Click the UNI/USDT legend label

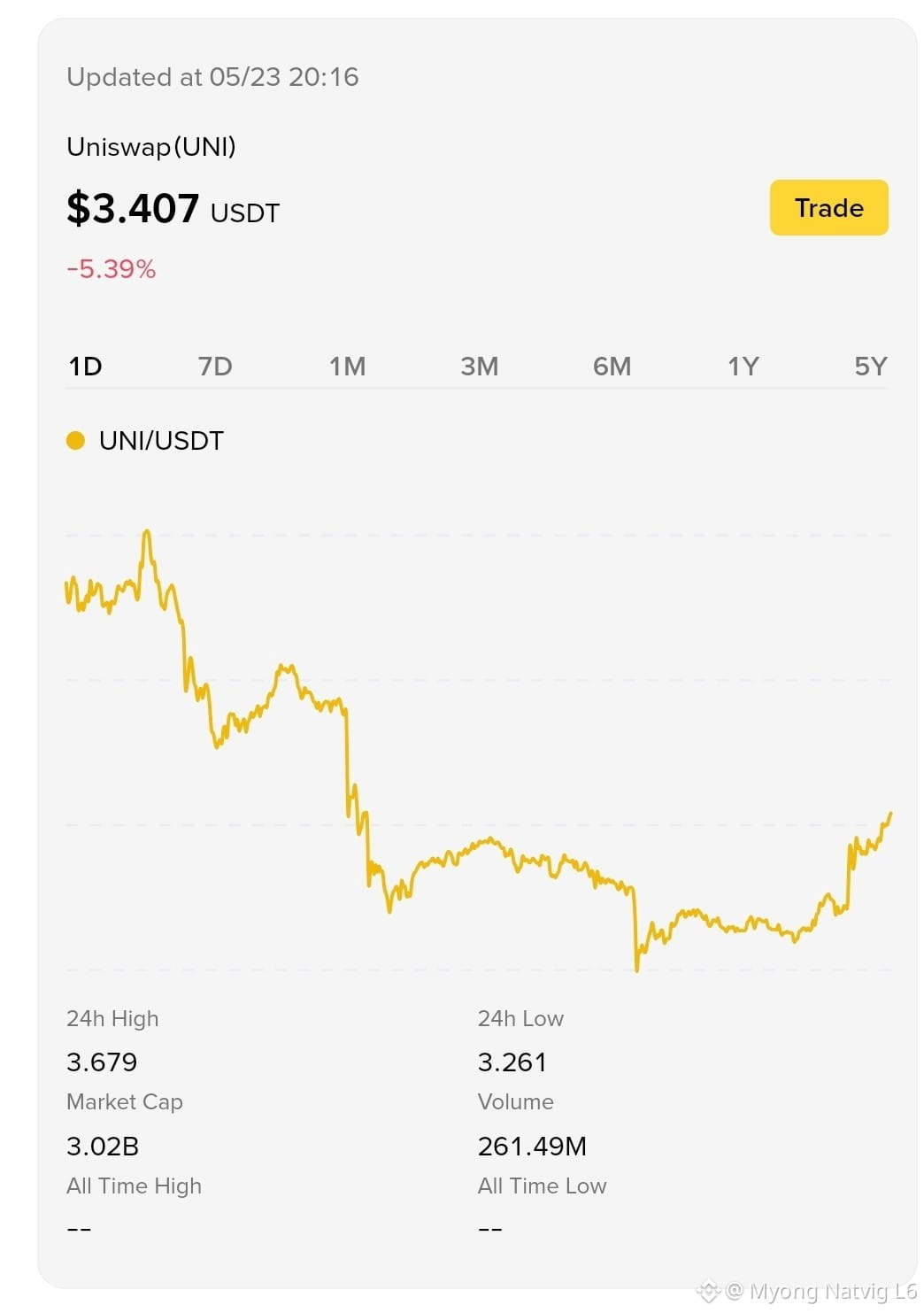click(x=161, y=440)
